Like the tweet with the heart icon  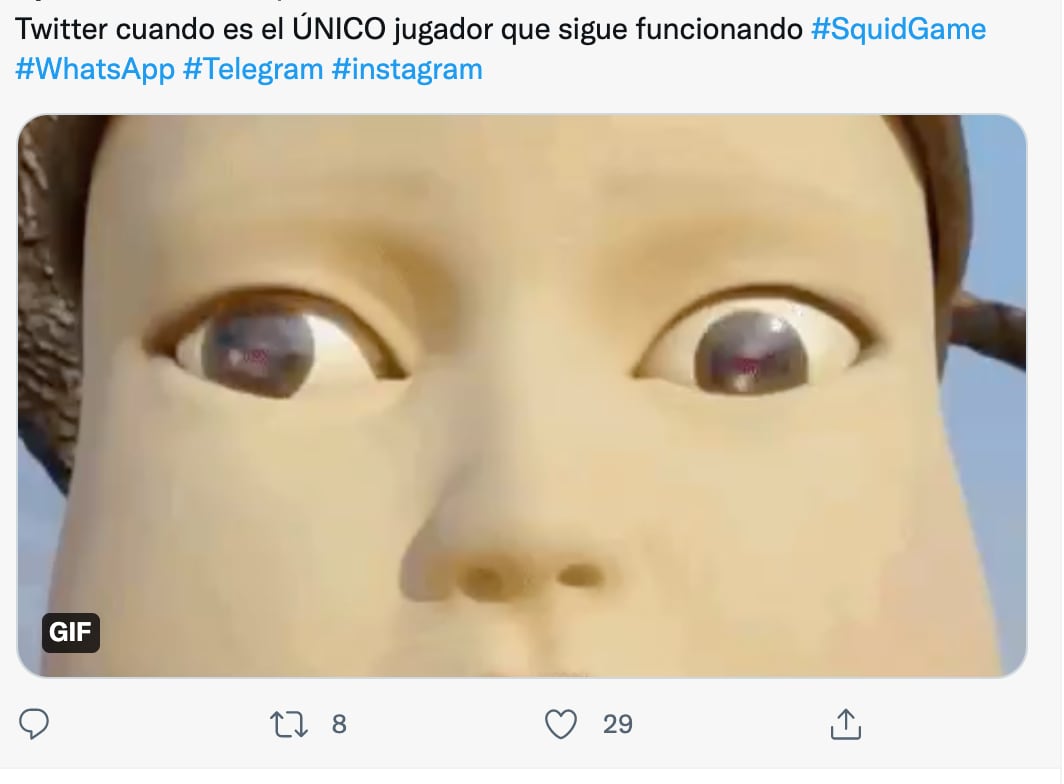[x=561, y=724]
